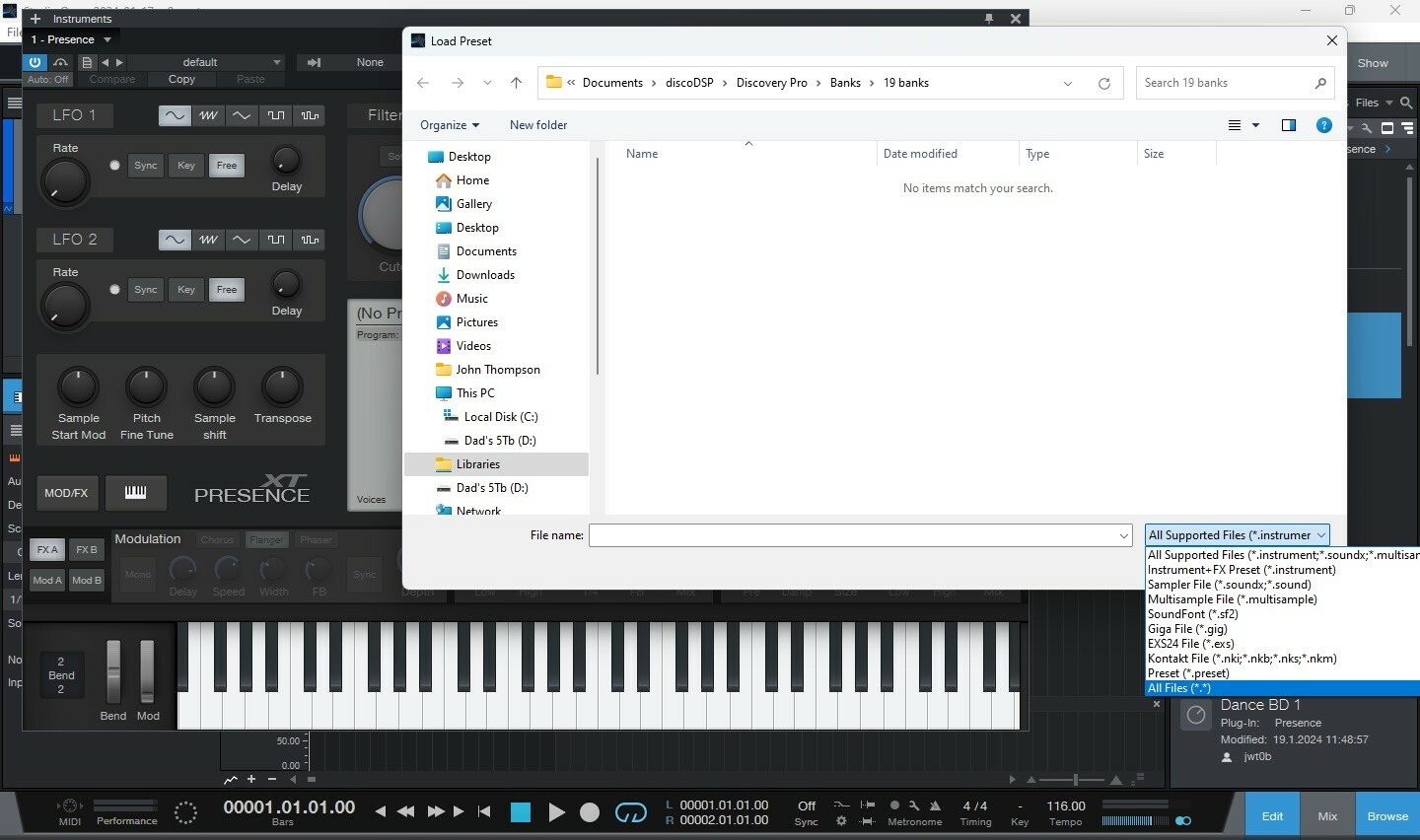1420x840 pixels.
Task: Click the Search 19 banks field
Action: click(1235, 83)
